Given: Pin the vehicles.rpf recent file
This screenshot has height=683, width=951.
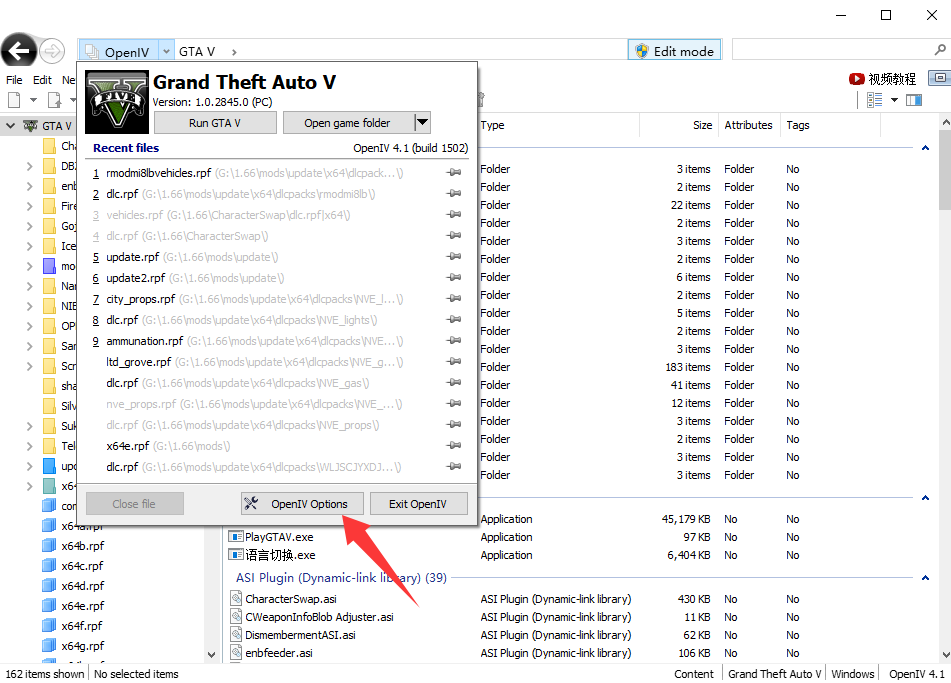Looking at the screenshot, I should click(454, 215).
